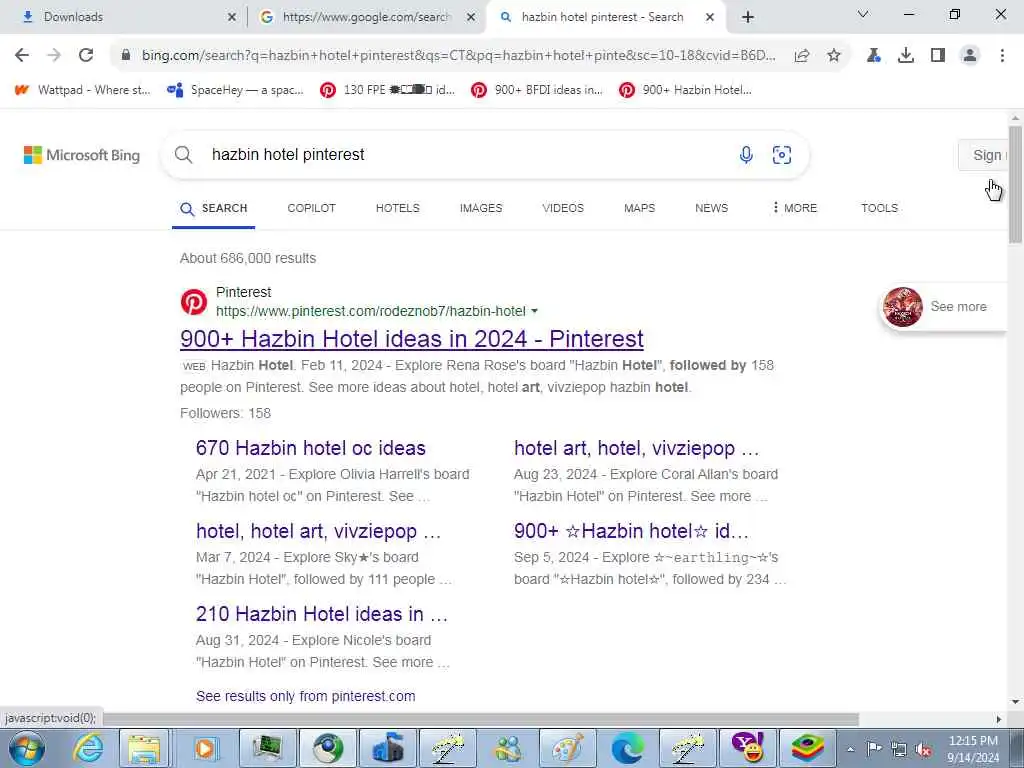
Task: Open the Paint palette taskbar icon
Action: 568,748
